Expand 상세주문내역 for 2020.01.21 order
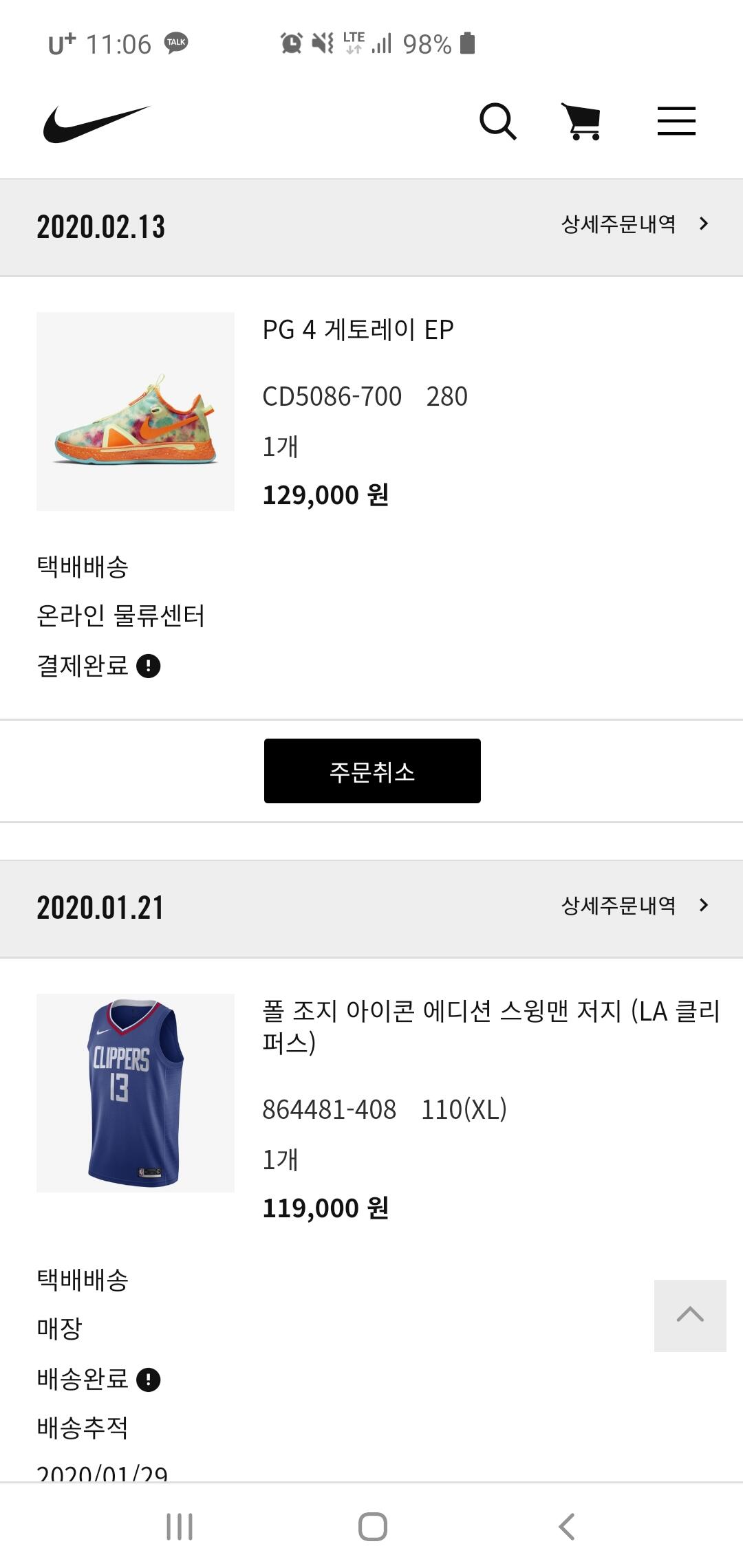Image resolution: width=743 pixels, height=1568 pixels. click(x=634, y=905)
